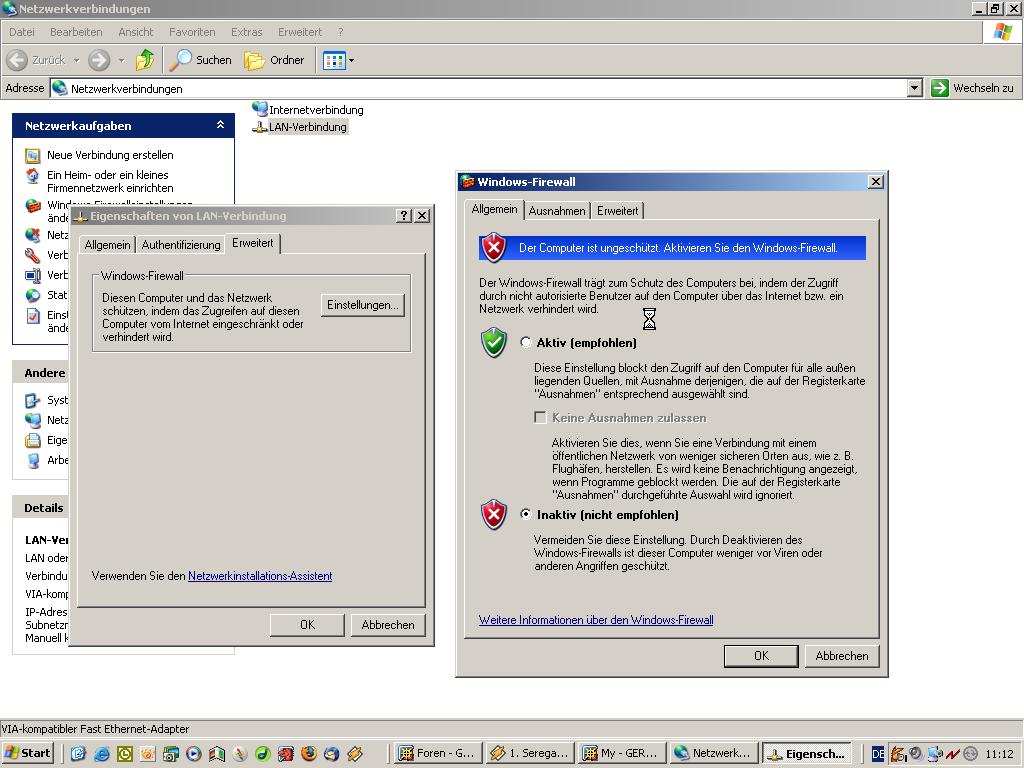Click the forward navigation arrow icon
This screenshot has height=768, width=1024.
99,60
